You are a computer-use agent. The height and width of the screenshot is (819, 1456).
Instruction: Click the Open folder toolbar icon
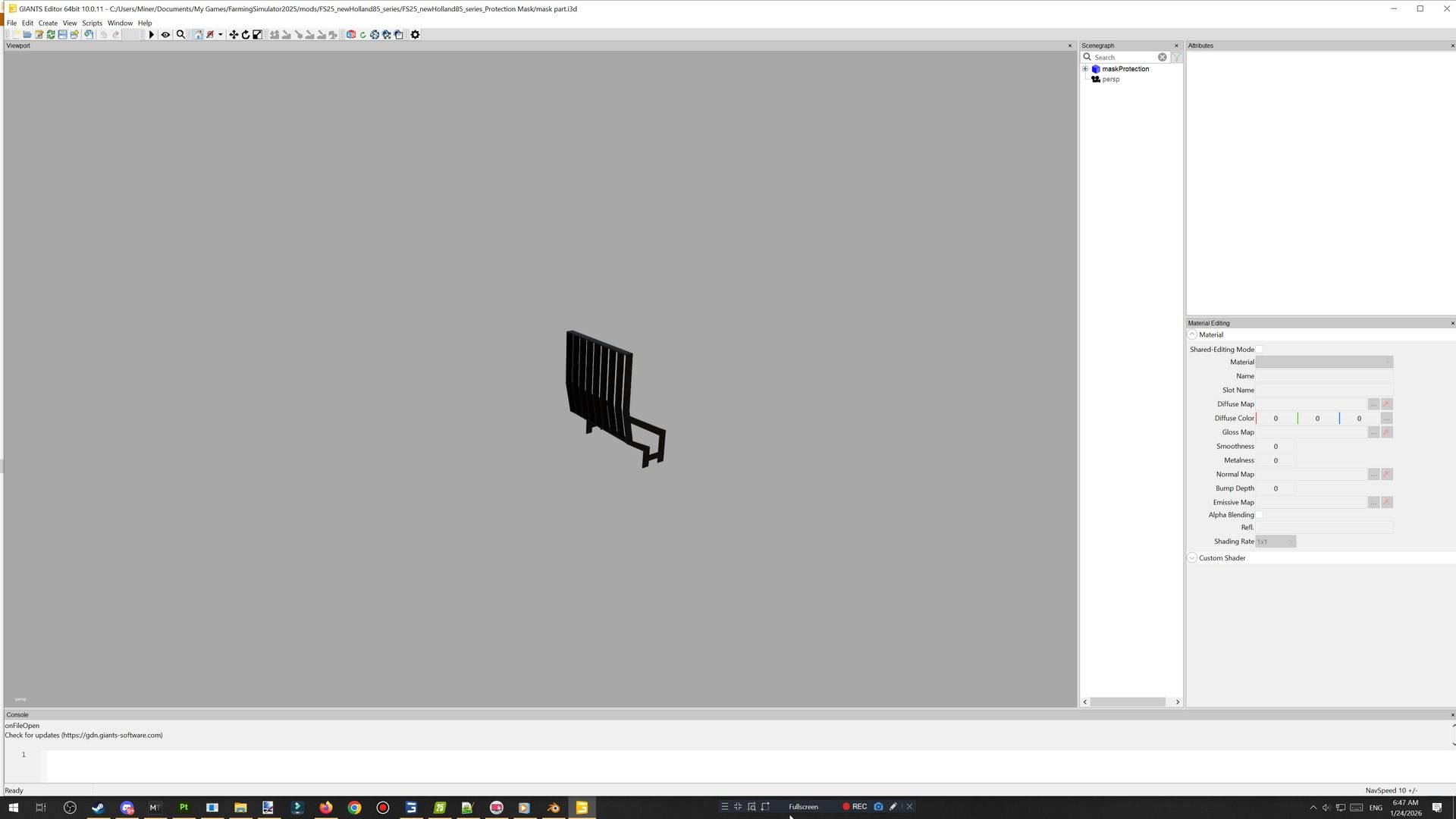(x=27, y=35)
